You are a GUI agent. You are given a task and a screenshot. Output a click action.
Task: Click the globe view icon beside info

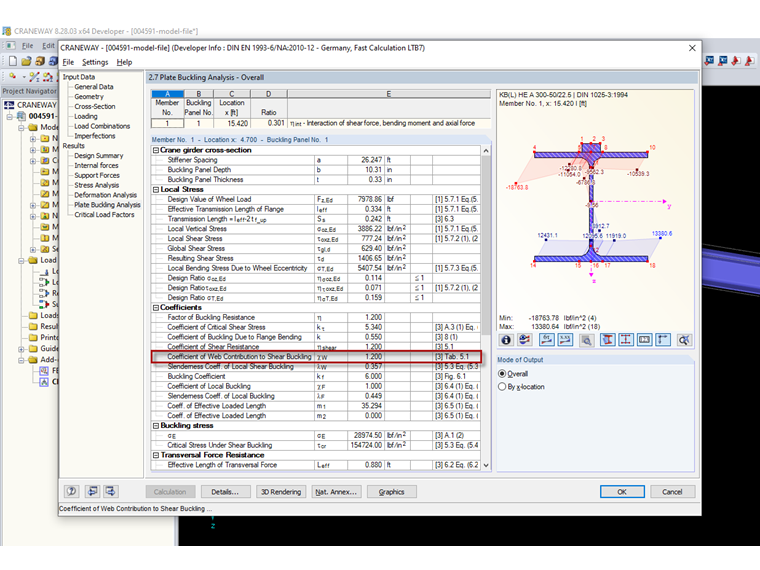(524, 340)
